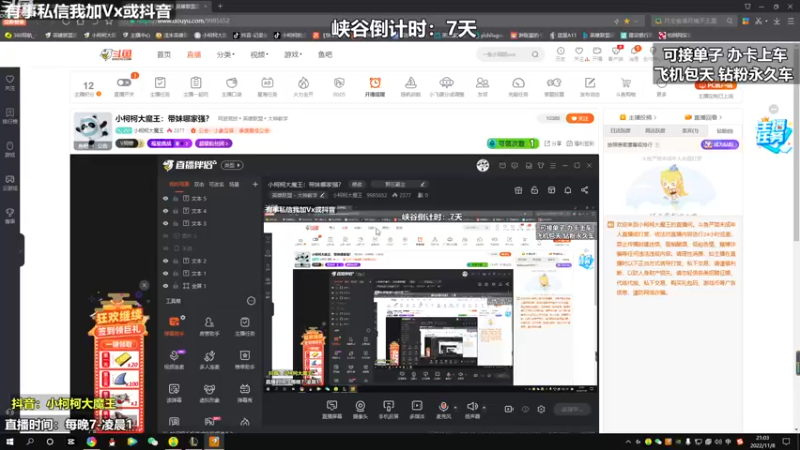Hide the 文本 5 layer
This screenshot has height=450, width=800.
[165, 198]
